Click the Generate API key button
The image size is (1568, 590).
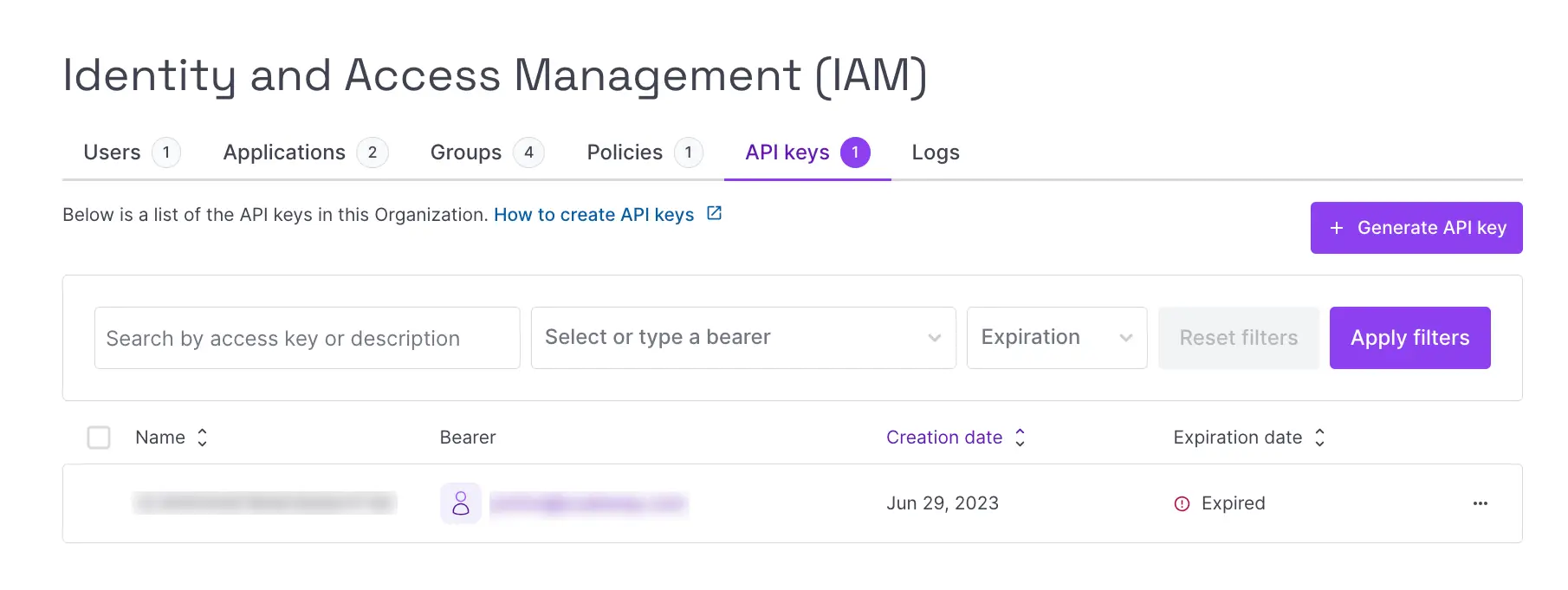point(1416,228)
